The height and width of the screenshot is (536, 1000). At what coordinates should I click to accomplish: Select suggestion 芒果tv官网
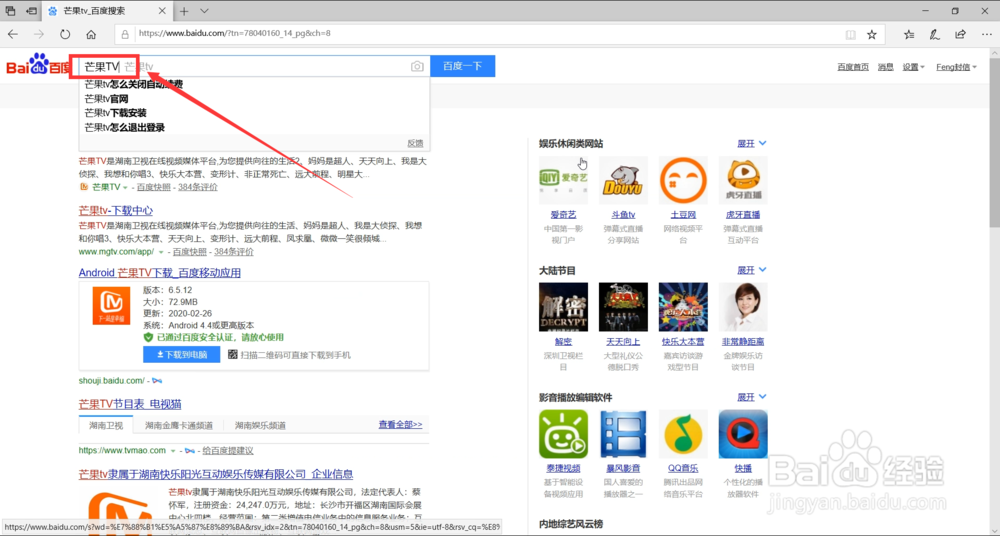[107, 99]
